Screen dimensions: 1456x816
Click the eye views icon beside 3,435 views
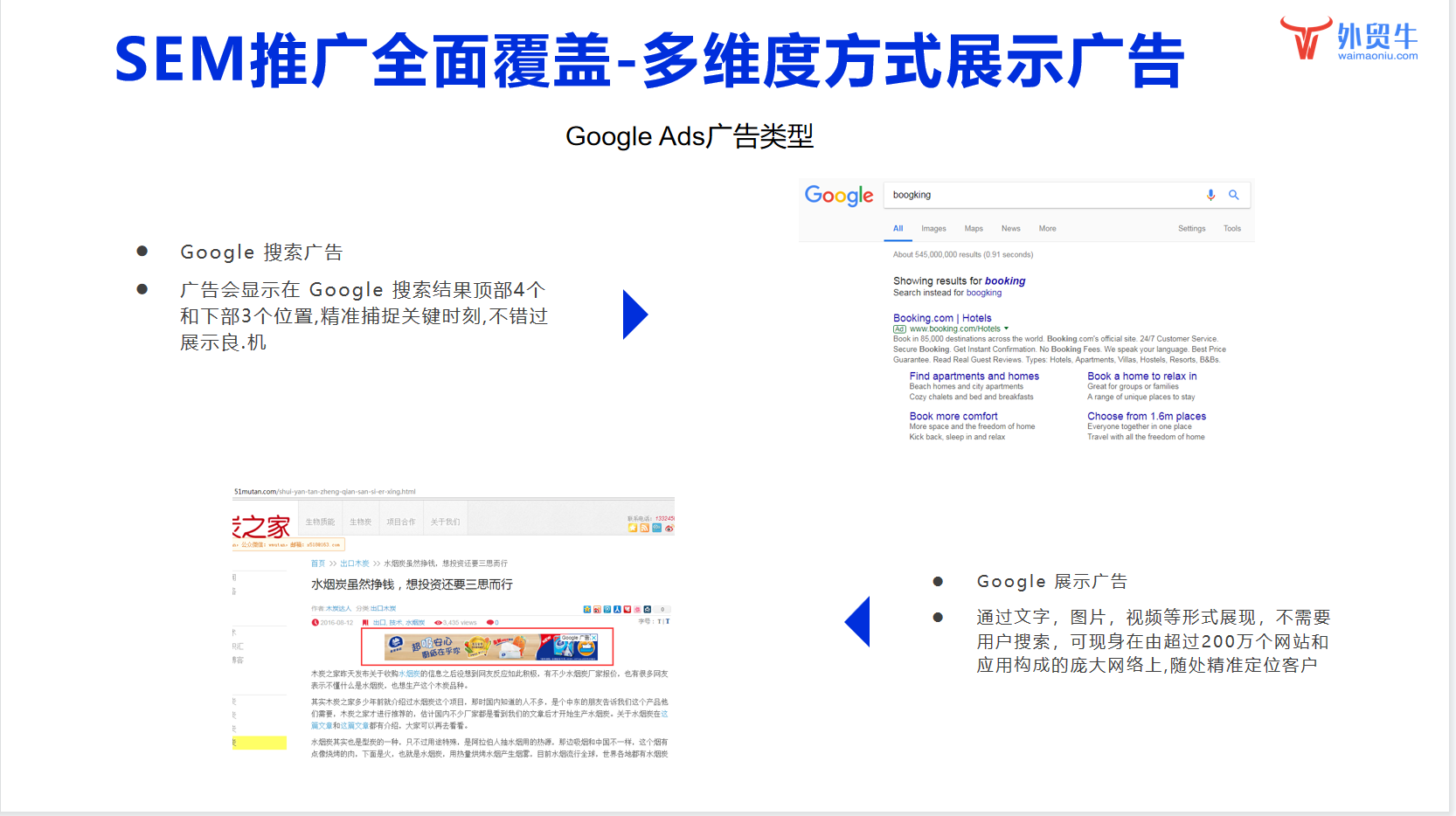438,622
